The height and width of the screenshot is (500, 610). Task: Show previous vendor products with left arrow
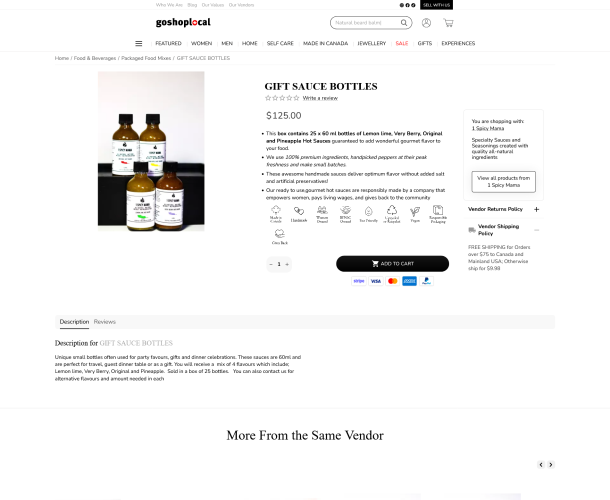541,465
